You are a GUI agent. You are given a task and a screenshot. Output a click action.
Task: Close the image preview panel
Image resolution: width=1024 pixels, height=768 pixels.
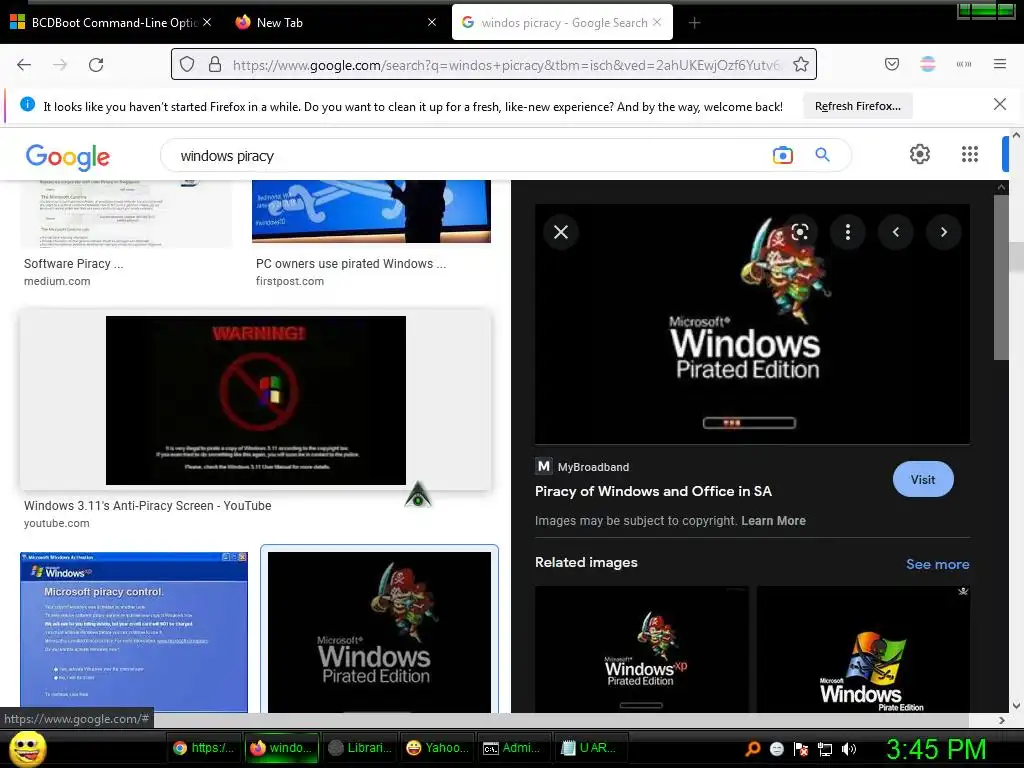(x=561, y=232)
